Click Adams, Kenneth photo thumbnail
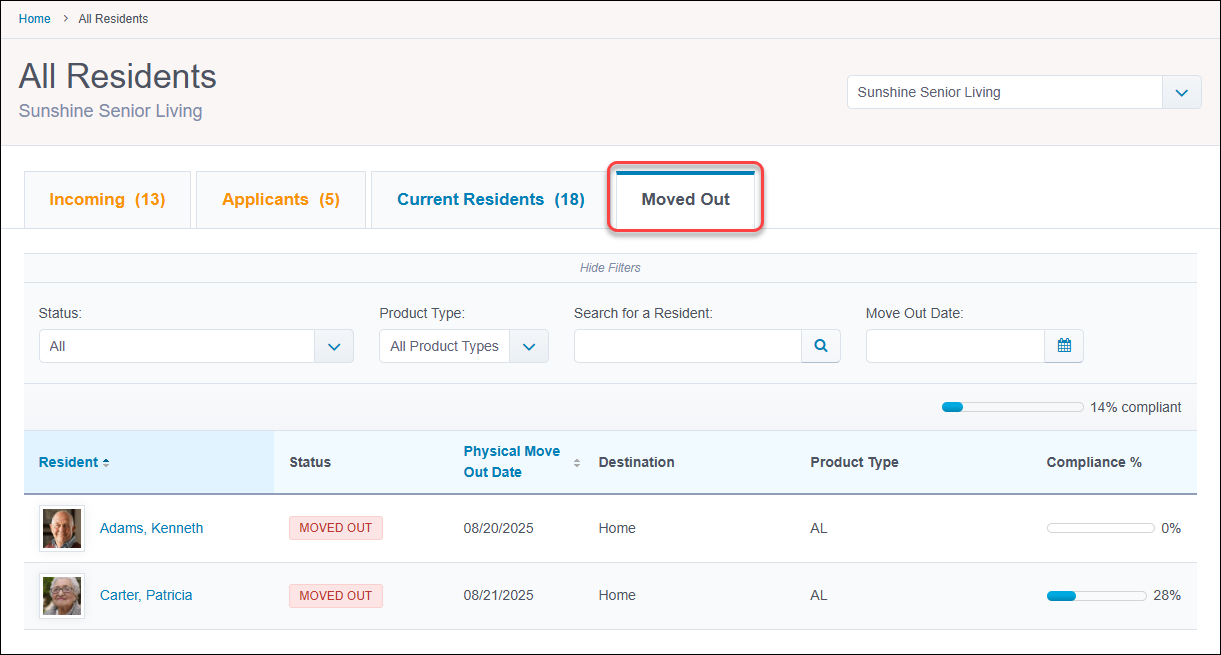Viewport: 1221px width, 655px height. [x=62, y=528]
